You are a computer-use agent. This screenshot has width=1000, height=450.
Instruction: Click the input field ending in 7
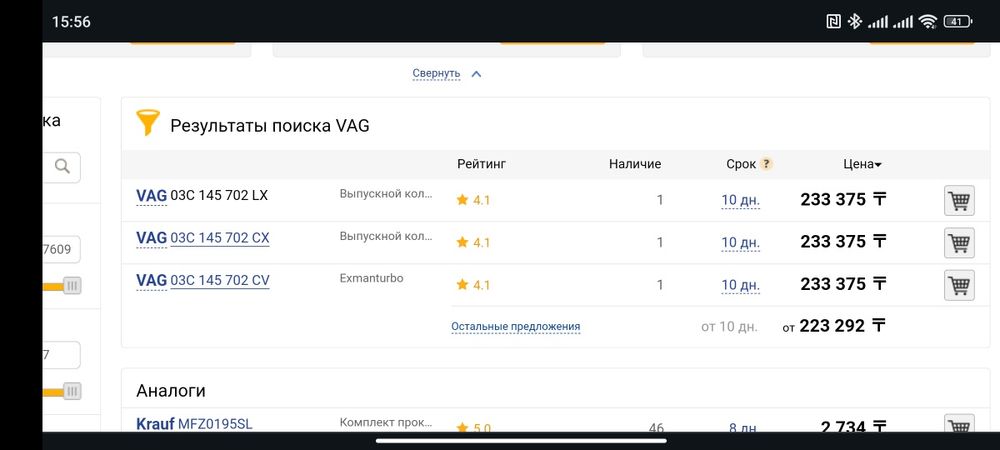pyautogui.click(x=61, y=355)
